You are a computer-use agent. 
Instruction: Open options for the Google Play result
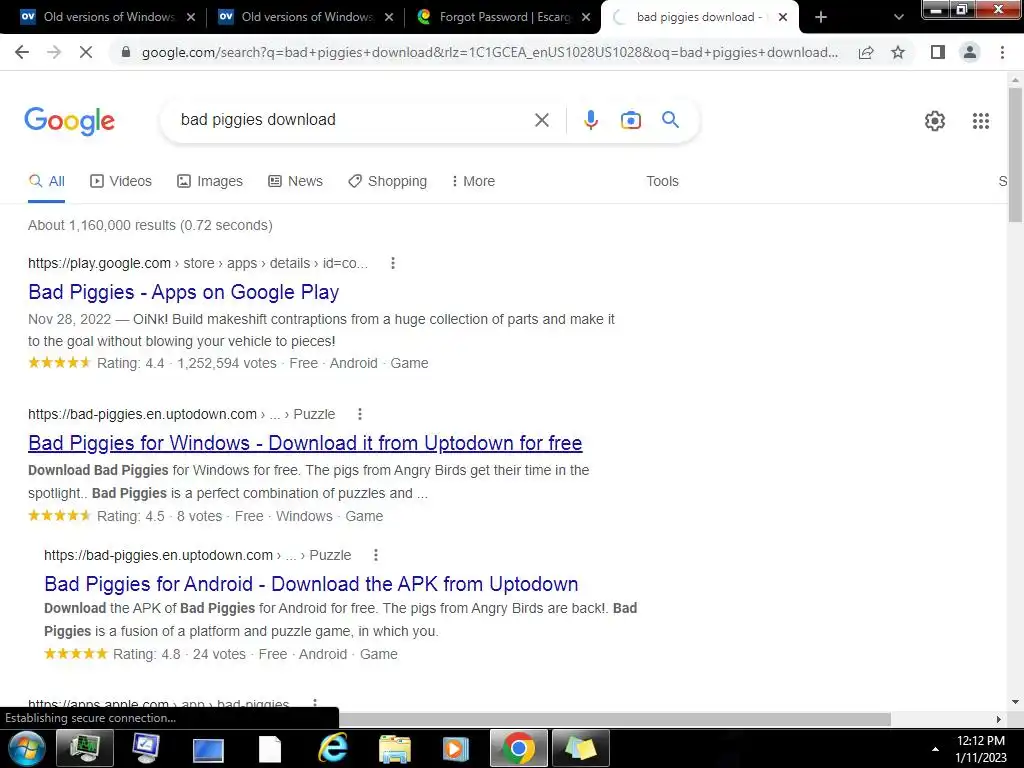point(392,263)
